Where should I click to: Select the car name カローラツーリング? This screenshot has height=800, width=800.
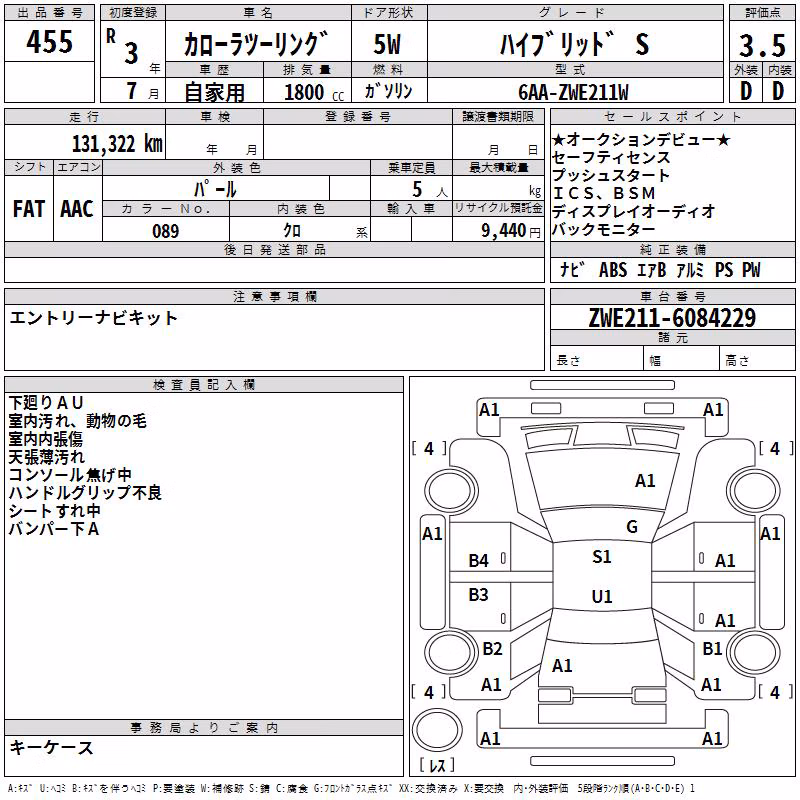point(256,44)
